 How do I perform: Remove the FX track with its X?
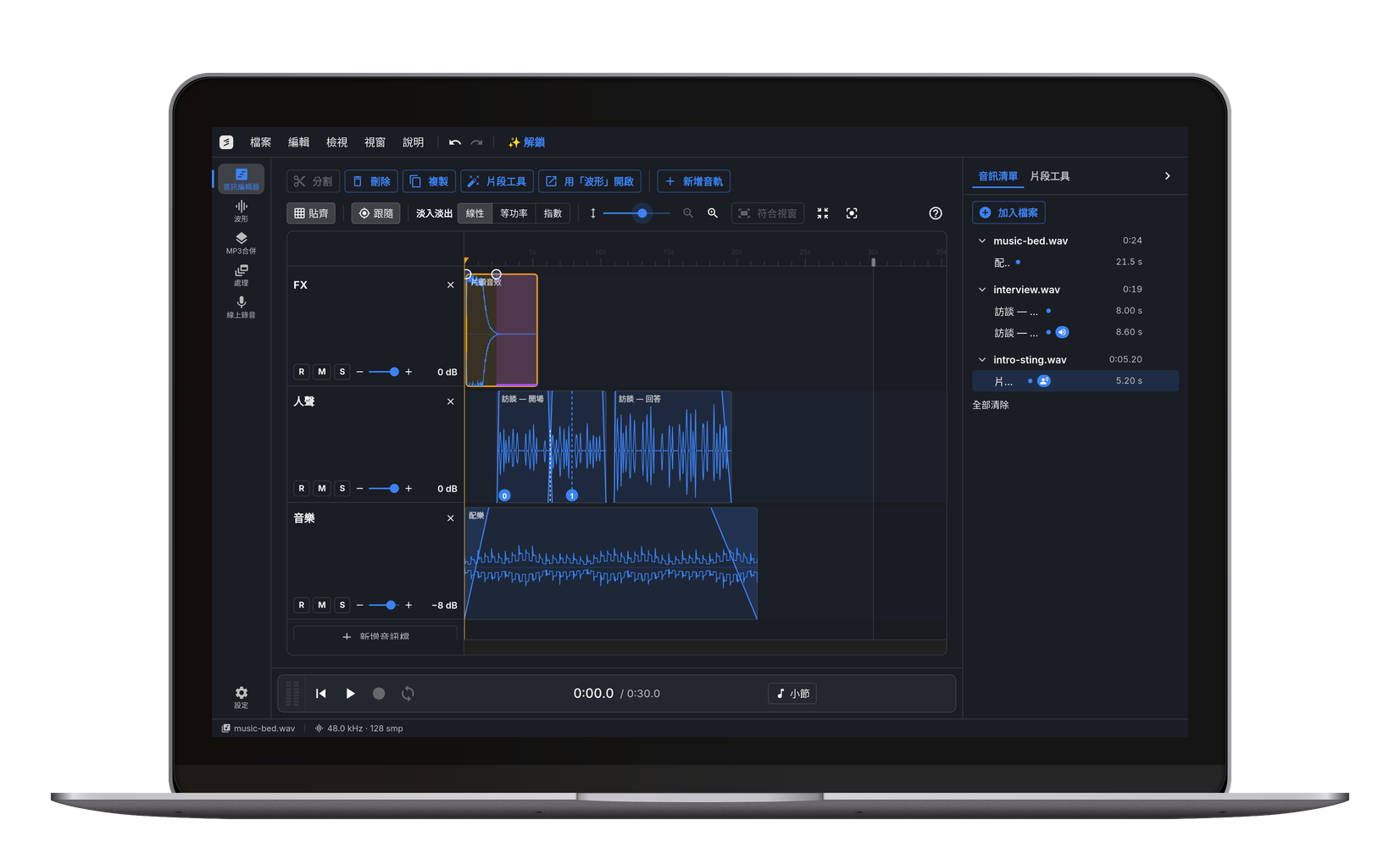451,285
